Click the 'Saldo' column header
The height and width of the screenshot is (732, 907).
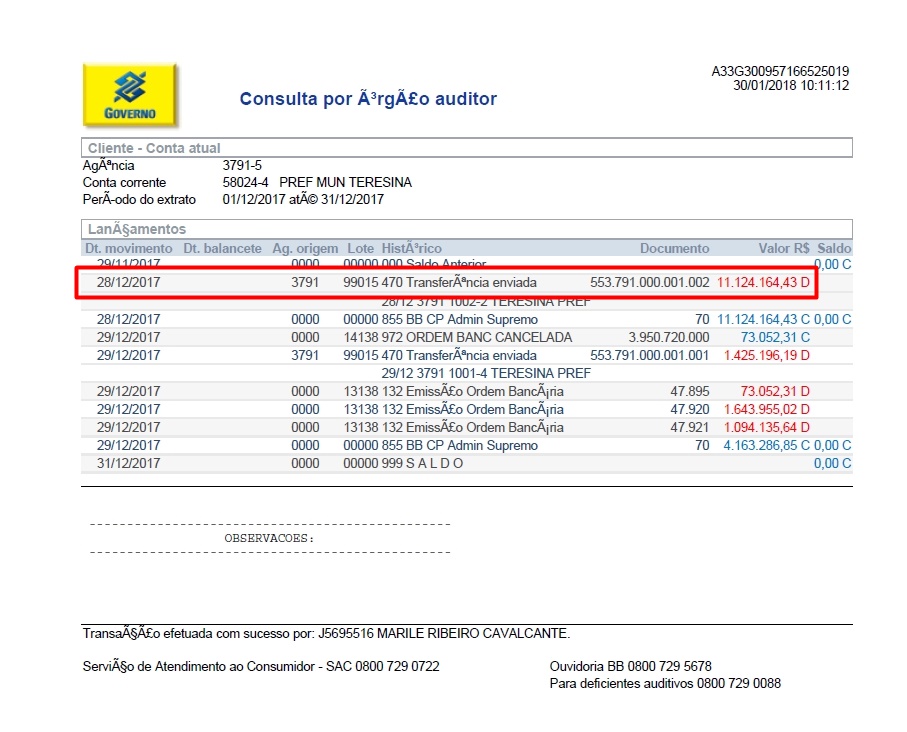point(834,248)
